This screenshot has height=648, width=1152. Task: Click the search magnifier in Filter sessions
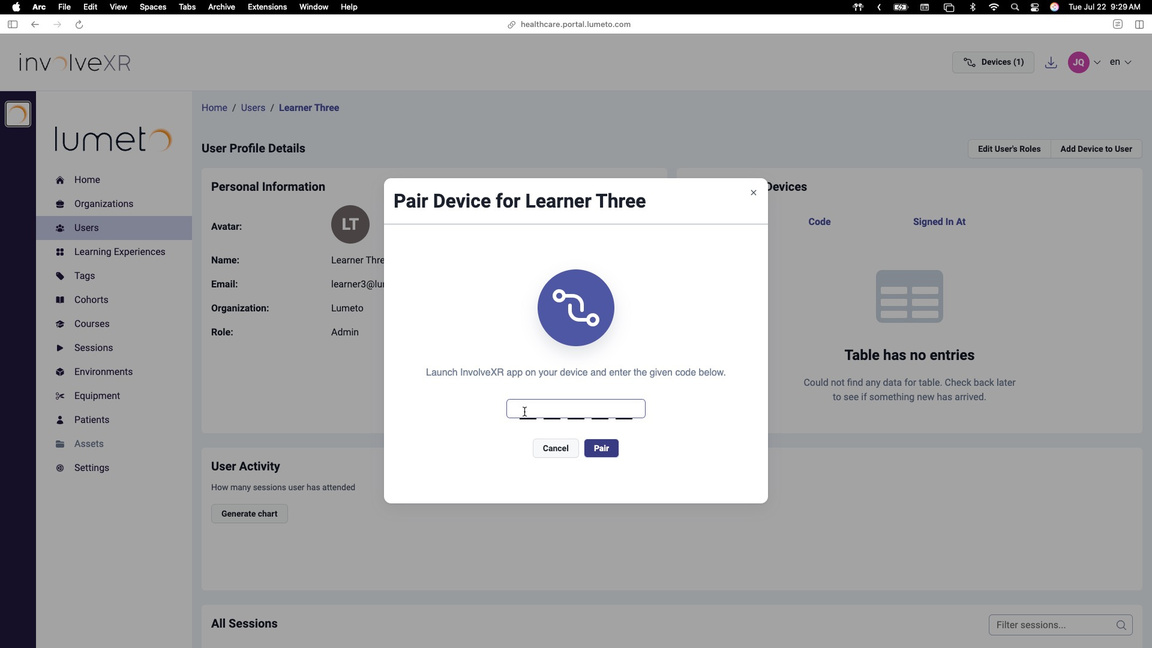click(x=1121, y=625)
